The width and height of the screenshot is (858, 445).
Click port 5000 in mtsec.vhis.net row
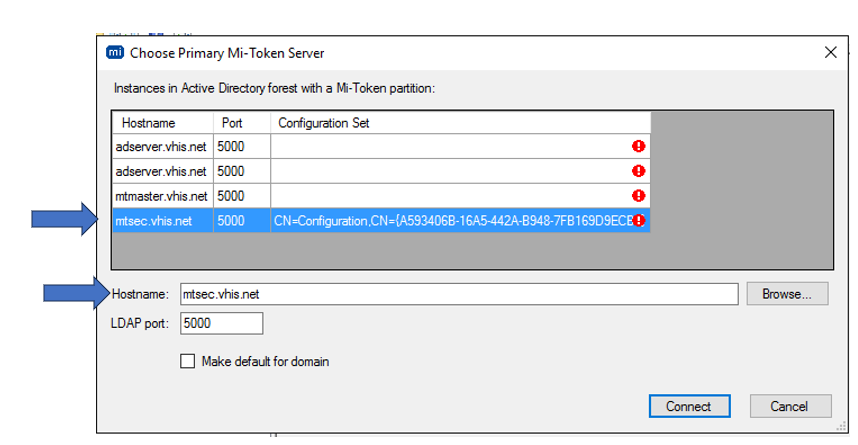[242, 221]
